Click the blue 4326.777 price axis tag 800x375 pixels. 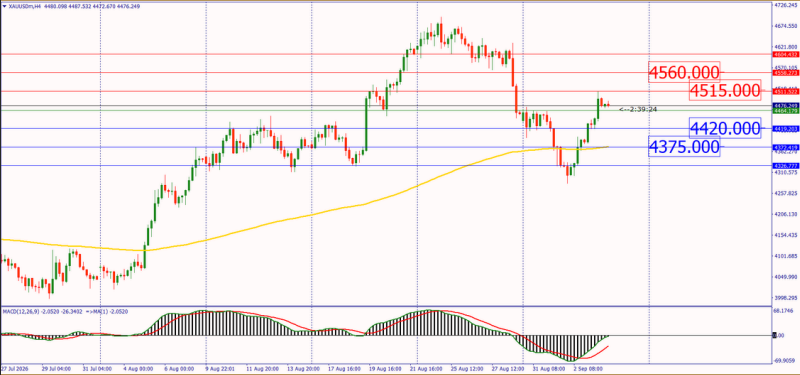click(786, 166)
